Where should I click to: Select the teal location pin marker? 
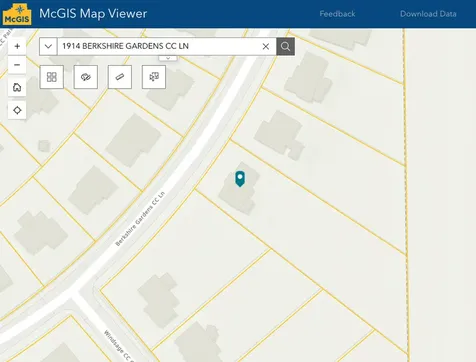pyautogui.click(x=240, y=179)
